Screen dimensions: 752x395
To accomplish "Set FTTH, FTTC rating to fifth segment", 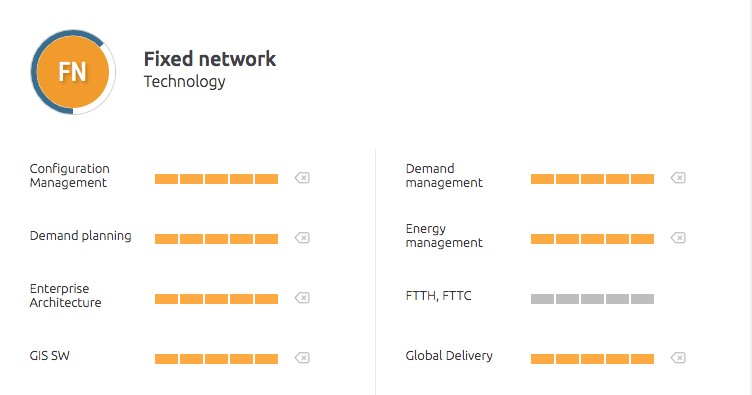I will [x=642, y=299].
